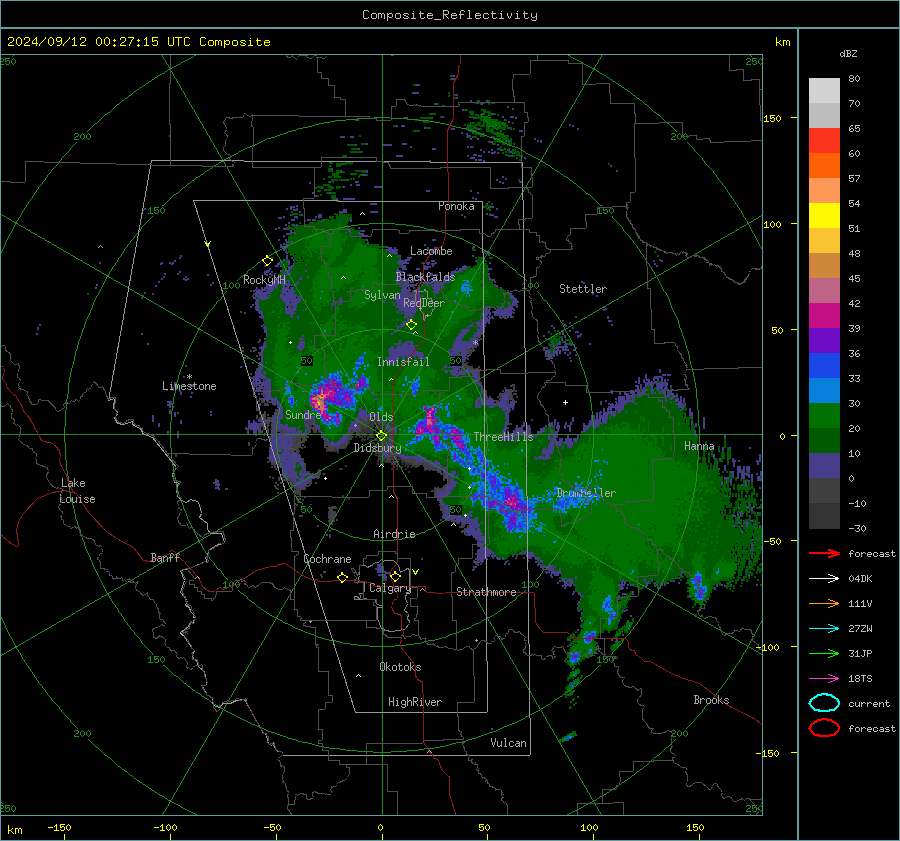Click the Red Deer city label
900x841 pixels.
424,303
